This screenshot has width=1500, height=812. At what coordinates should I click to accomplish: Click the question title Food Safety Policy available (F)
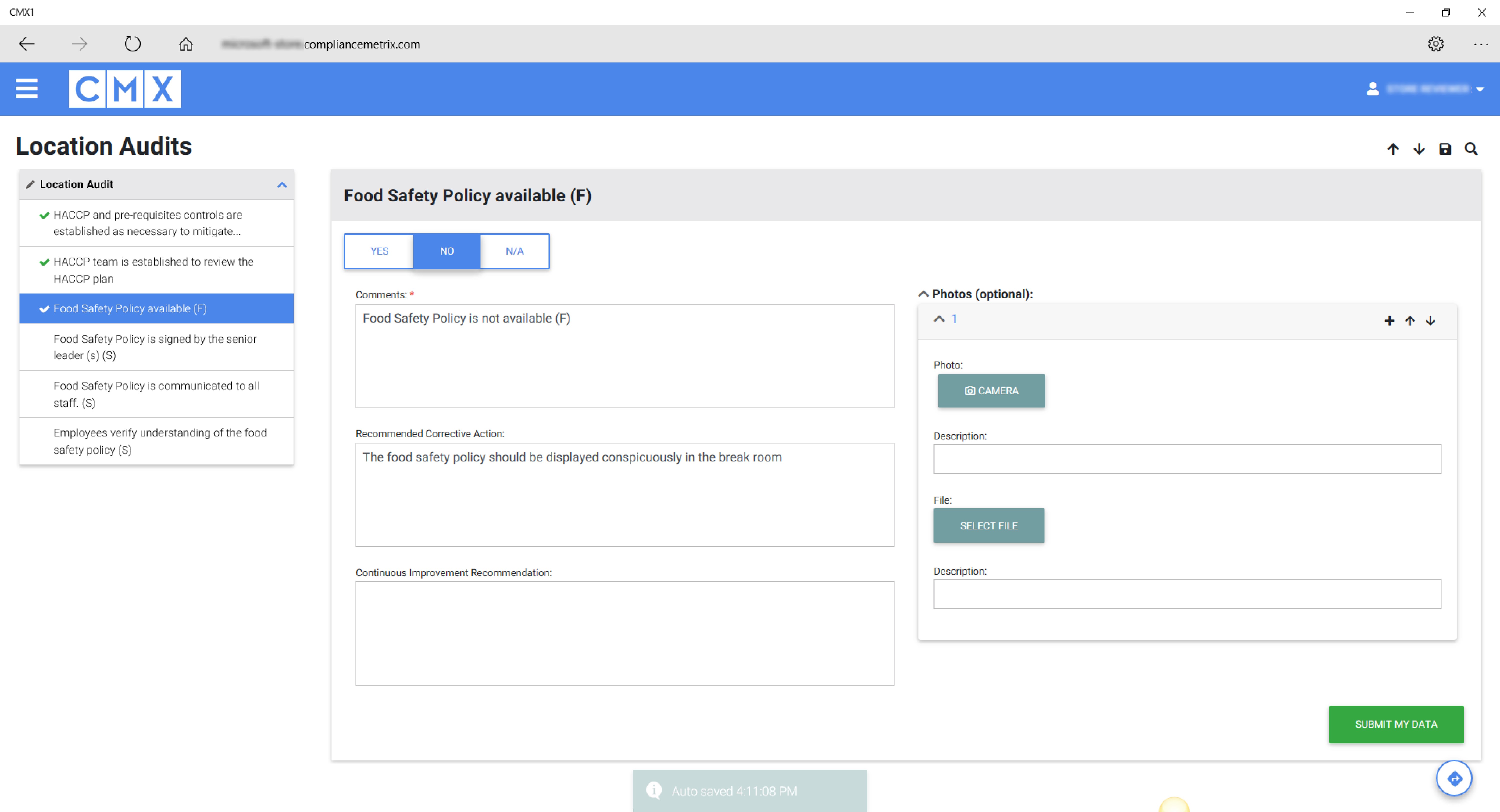click(x=467, y=196)
